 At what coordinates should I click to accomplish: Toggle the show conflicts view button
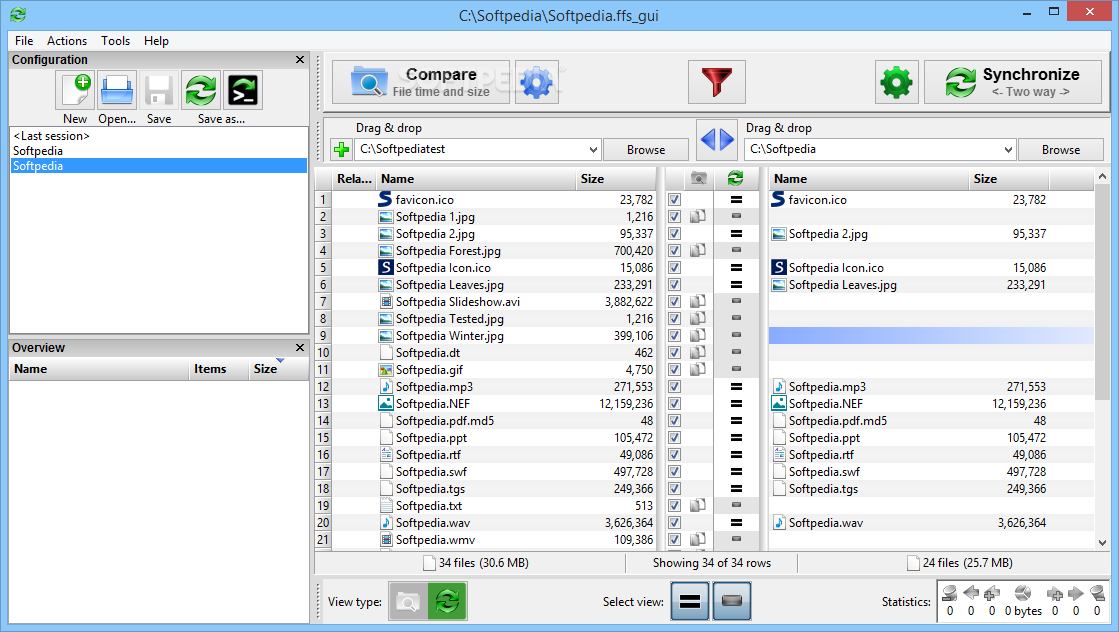pyautogui.click(x=731, y=601)
